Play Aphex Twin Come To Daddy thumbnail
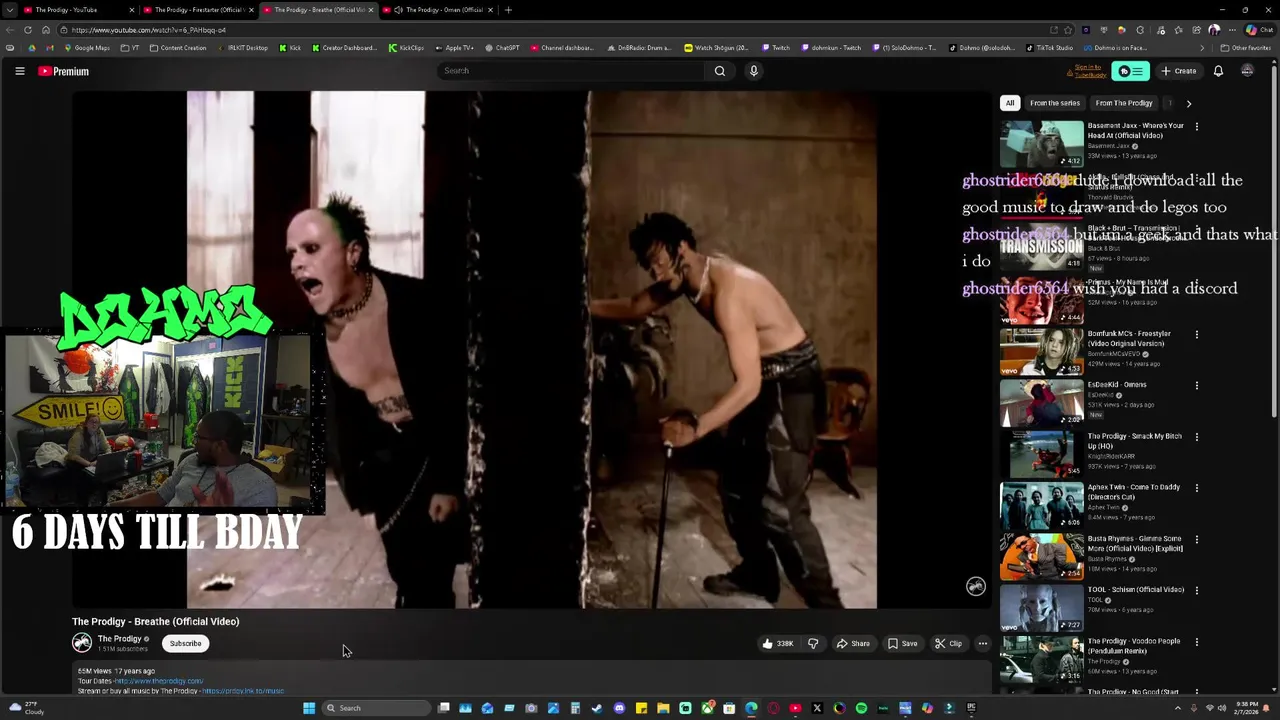 (1041, 506)
